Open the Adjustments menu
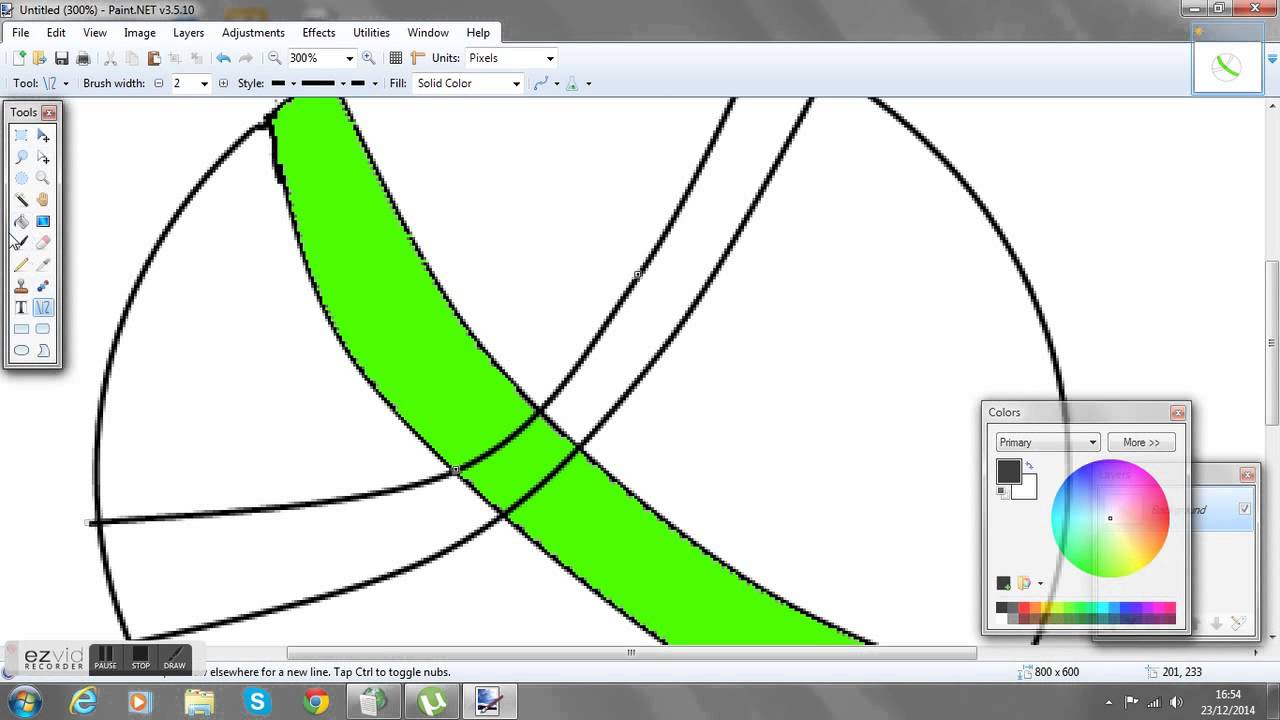The image size is (1280, 720). tap(253, 33)
